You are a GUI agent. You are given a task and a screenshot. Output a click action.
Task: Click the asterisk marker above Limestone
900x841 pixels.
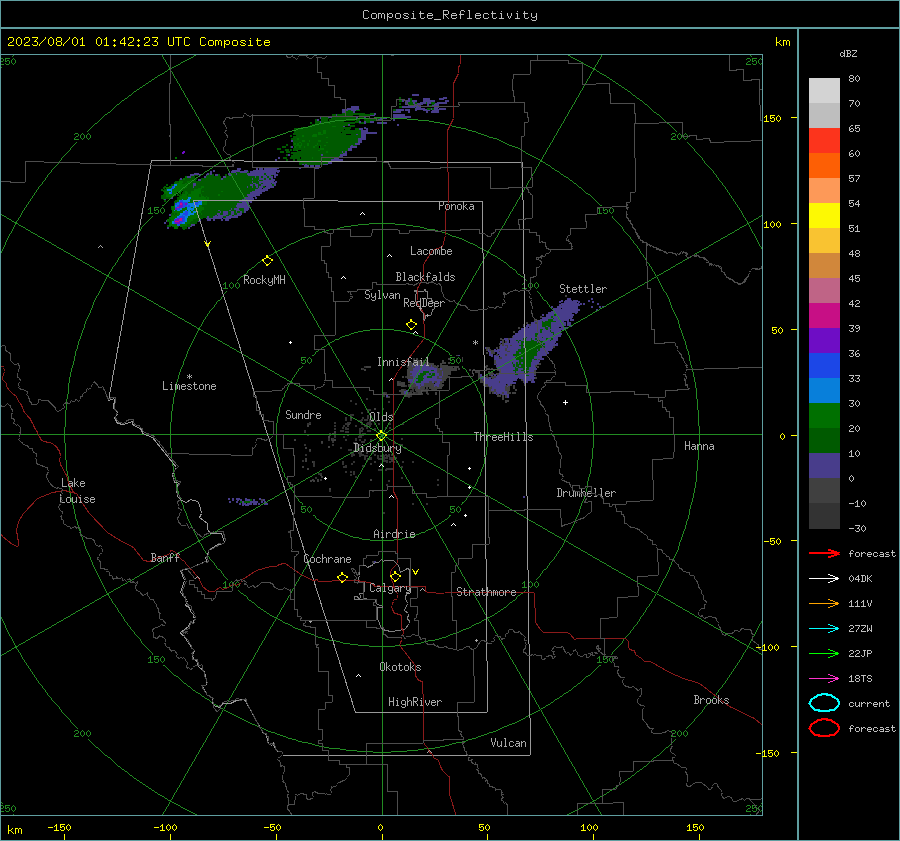point(189,377)
